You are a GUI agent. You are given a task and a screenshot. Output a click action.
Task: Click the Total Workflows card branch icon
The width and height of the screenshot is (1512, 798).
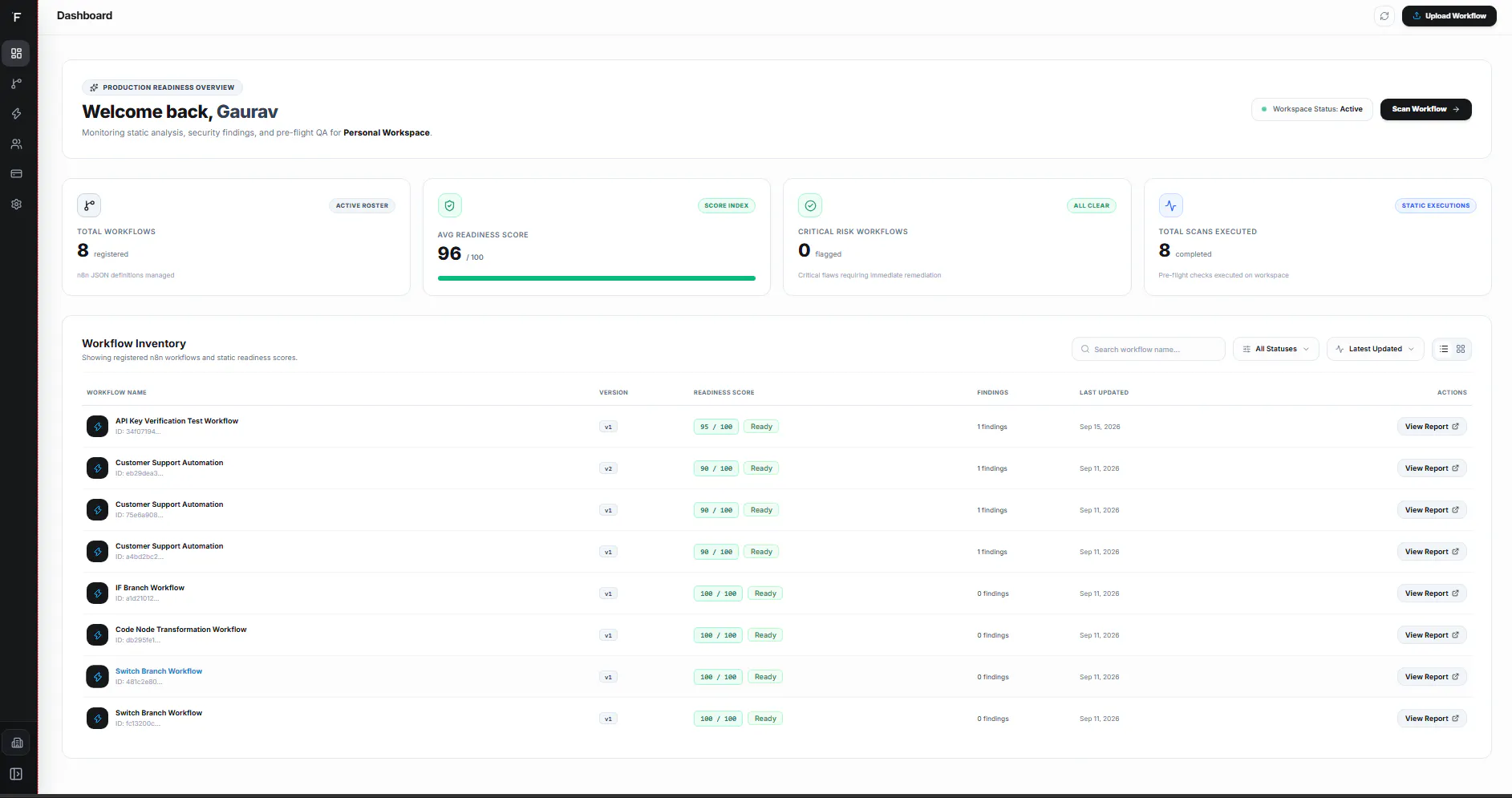pyautogui.click(x=89, y=205)
